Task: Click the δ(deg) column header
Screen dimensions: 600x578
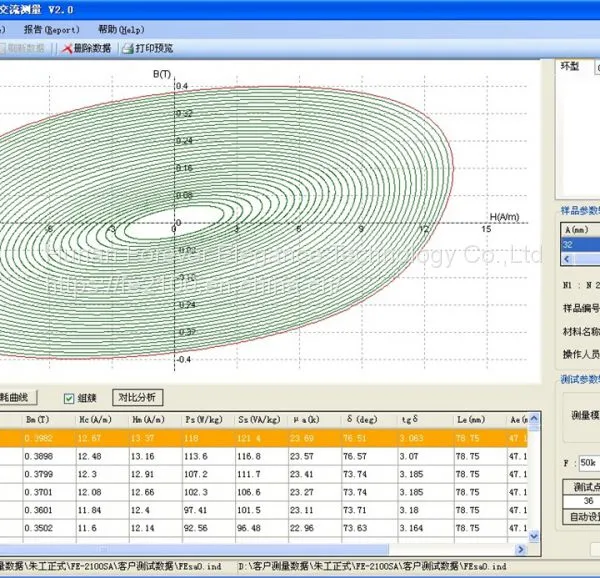Action: point(369,420)
